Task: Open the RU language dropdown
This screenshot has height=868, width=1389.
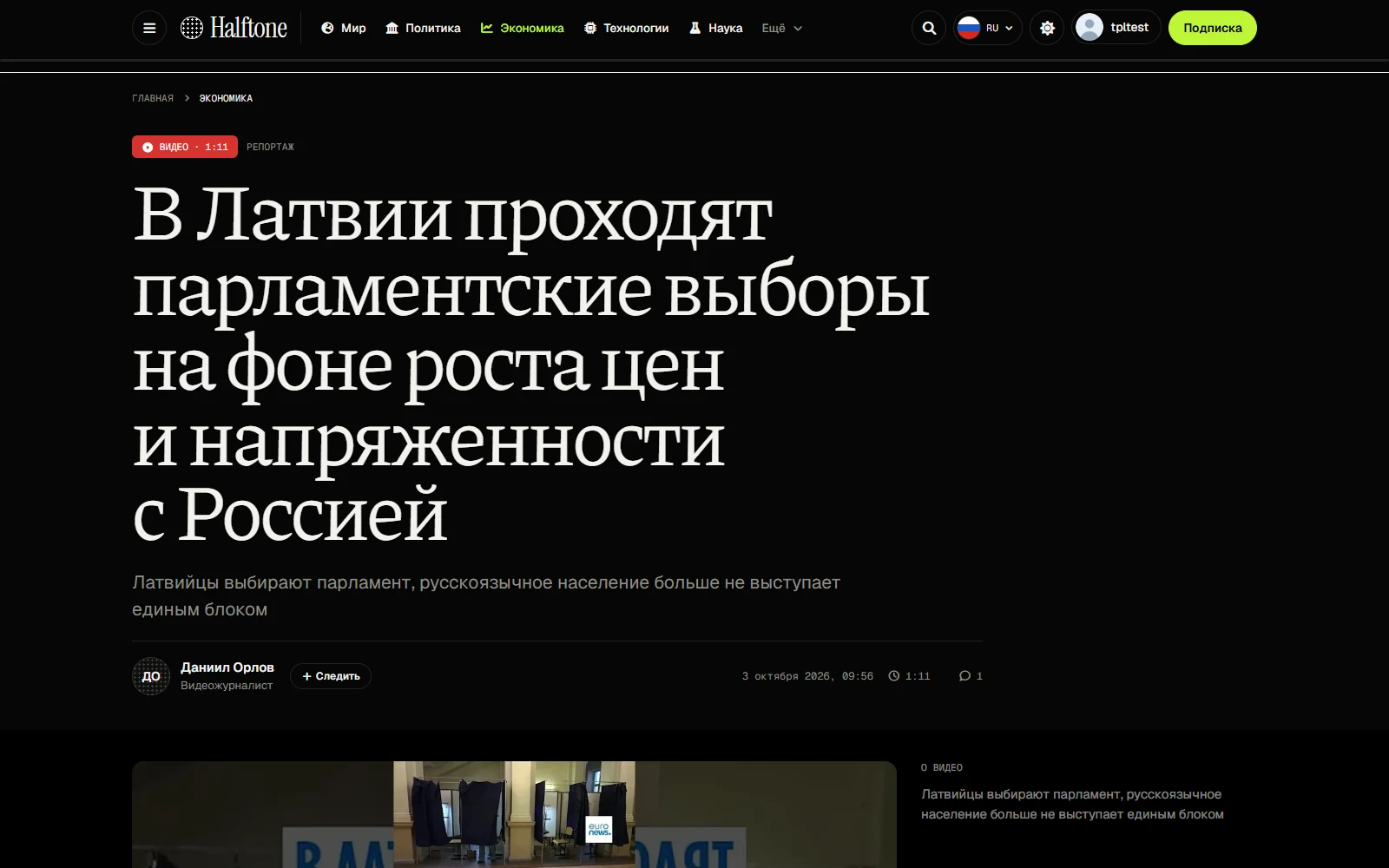Action: click(x=987, y=28)
